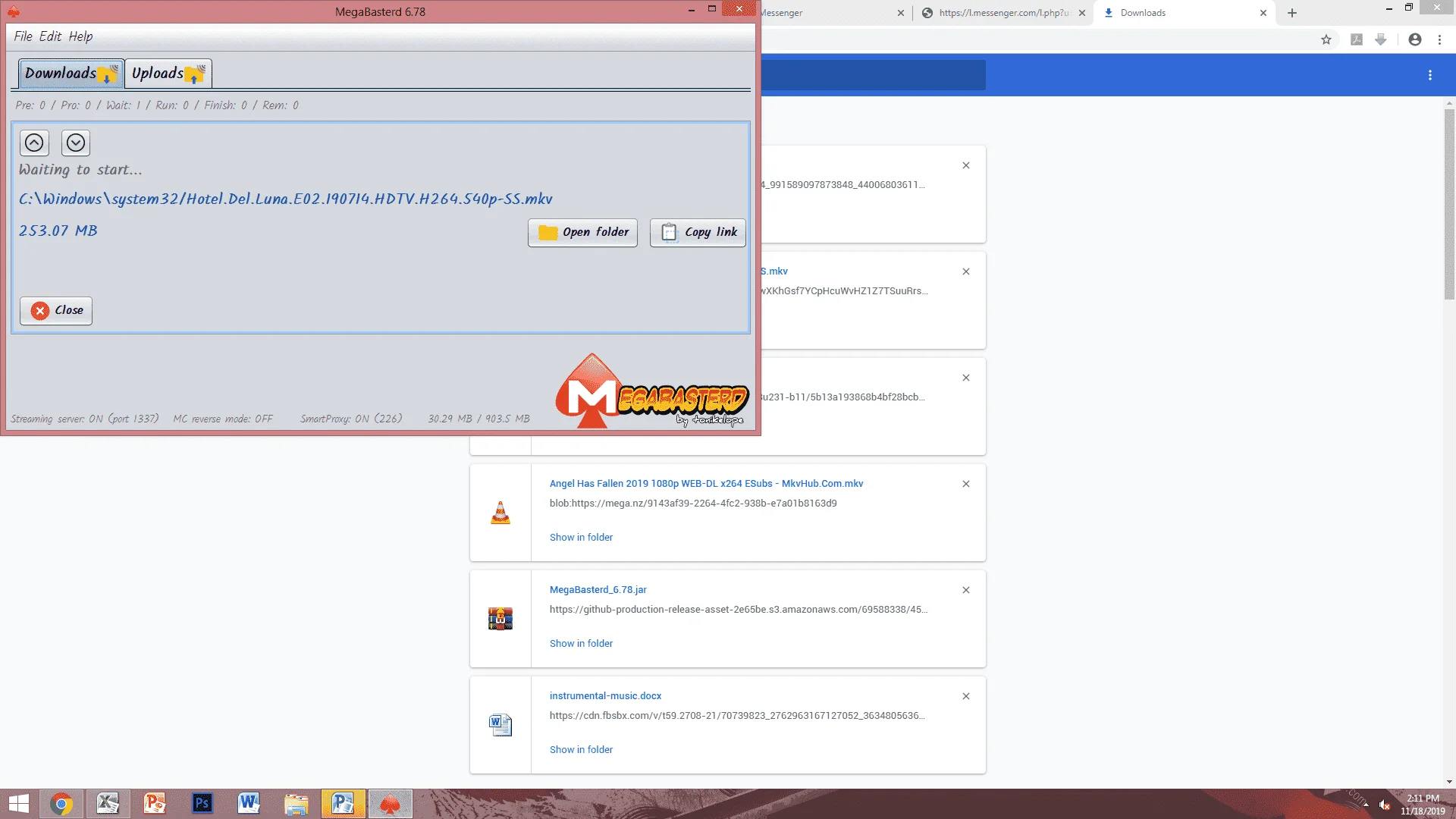The image size is (1456, 819).
Task: Show hidden system tray icons arrow
Action: (1367, 805)
